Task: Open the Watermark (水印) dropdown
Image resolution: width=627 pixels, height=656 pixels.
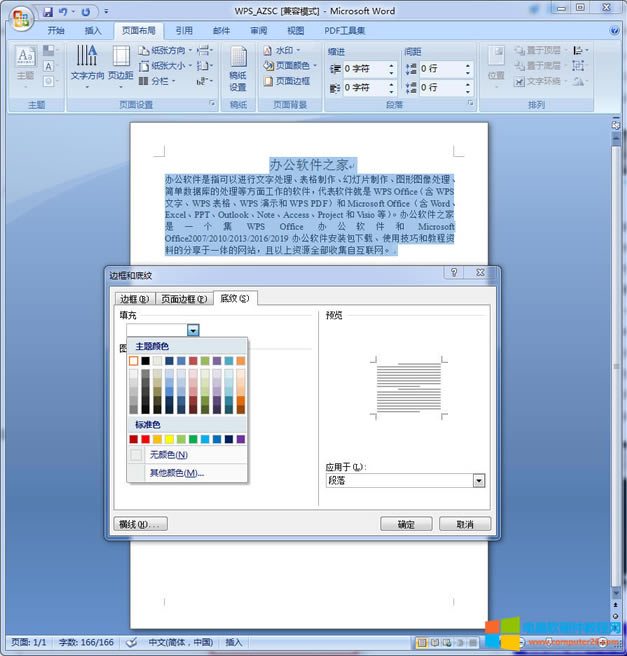Action: pyautogui.click(x=282, y=50)
